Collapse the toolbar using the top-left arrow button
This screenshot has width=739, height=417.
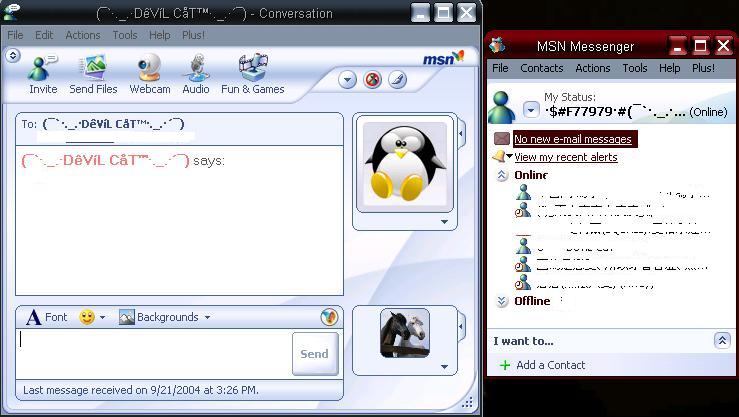tap(13, 56)
